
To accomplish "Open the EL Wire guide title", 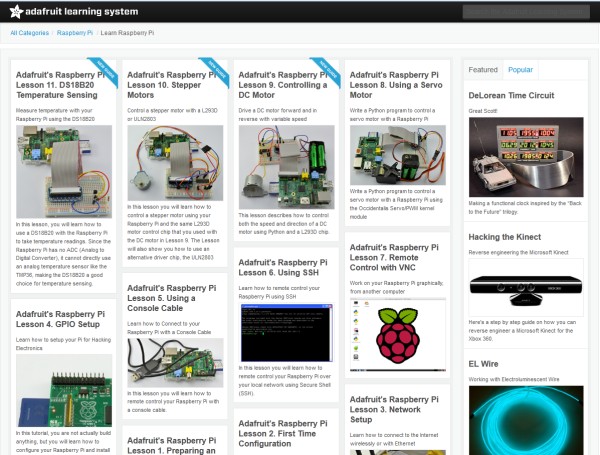I will click(483, 364).
